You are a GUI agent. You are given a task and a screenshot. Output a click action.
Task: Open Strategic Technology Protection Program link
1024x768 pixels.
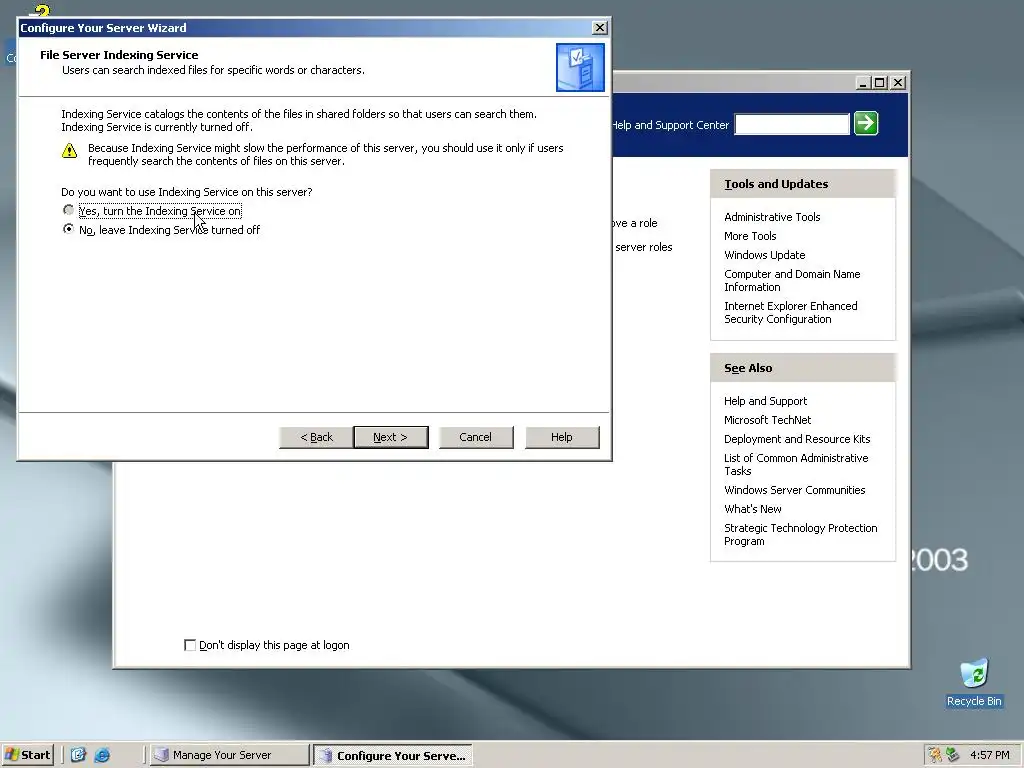click(800, 534)
